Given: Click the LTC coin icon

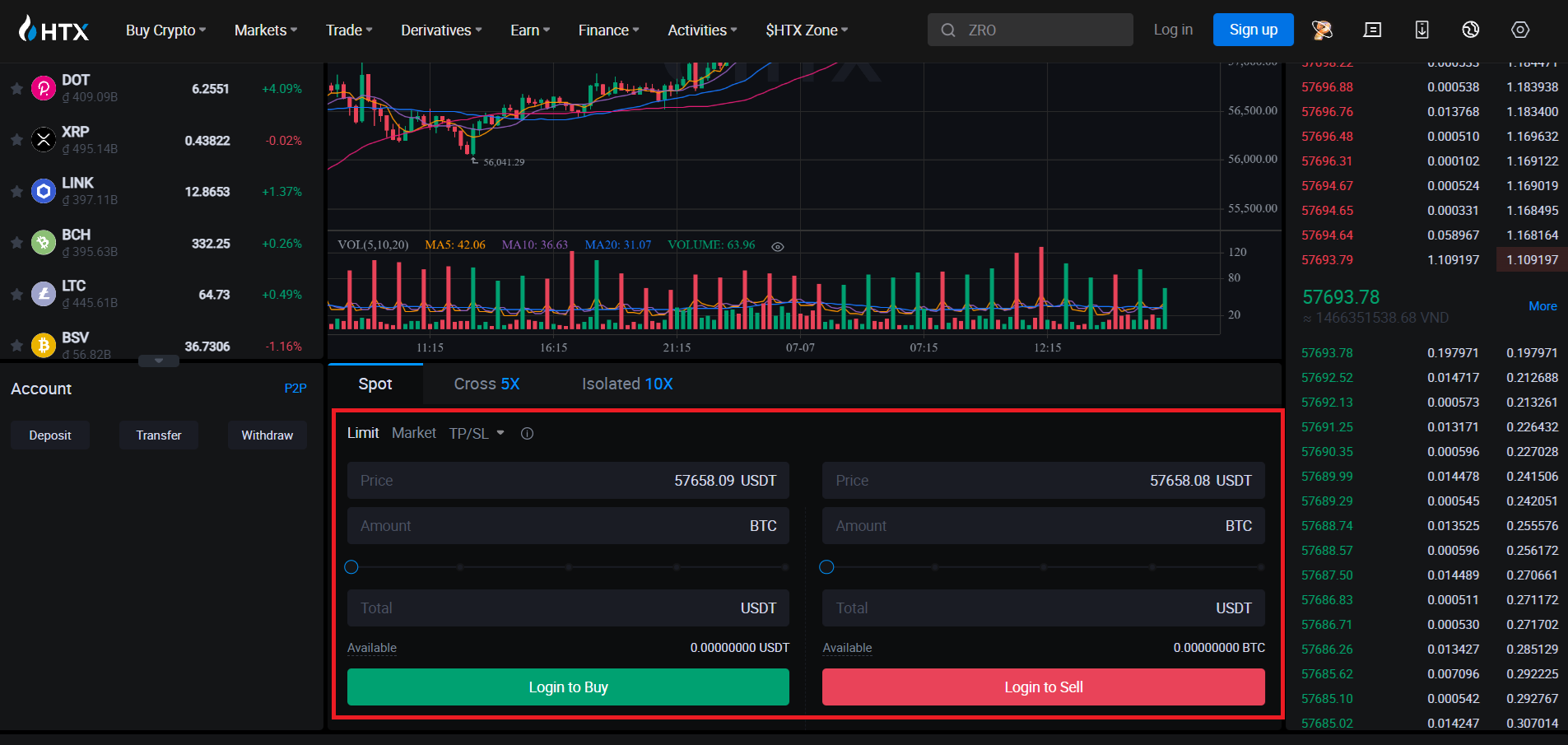Looking at the screenshot, I should (x=43, y=294).
